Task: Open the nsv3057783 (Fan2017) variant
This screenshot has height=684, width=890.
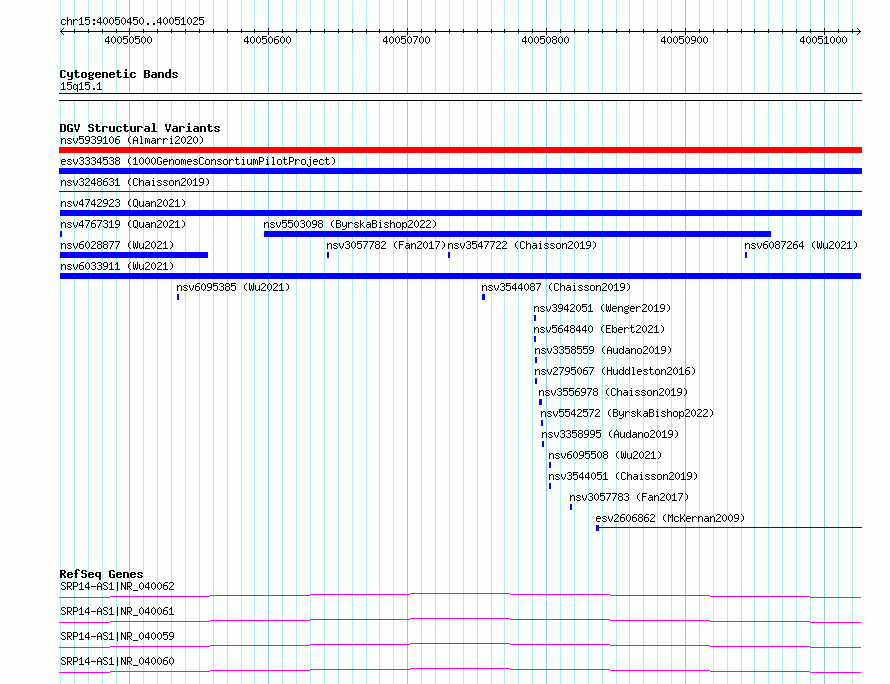Action: click(x=629, y=497)
